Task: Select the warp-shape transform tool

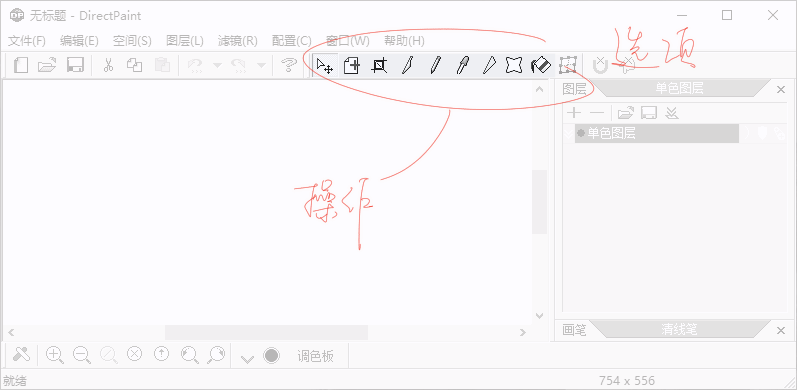Action: (514, 66)
